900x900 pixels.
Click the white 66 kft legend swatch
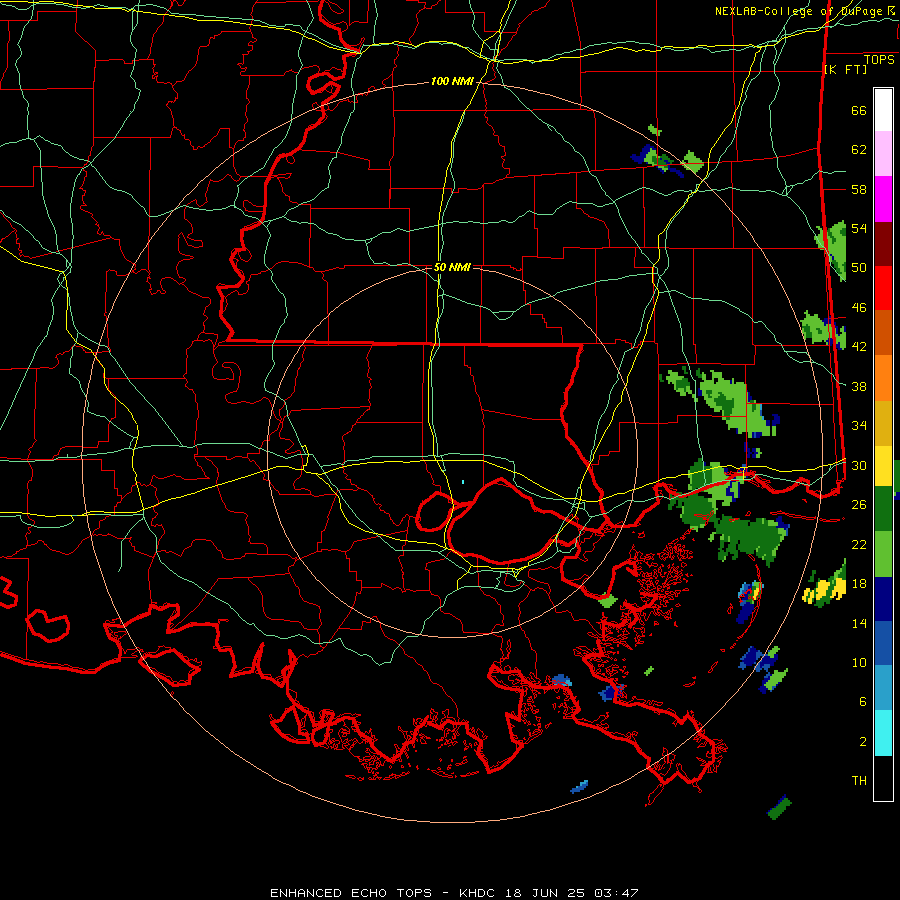click(x=883, y=110)
